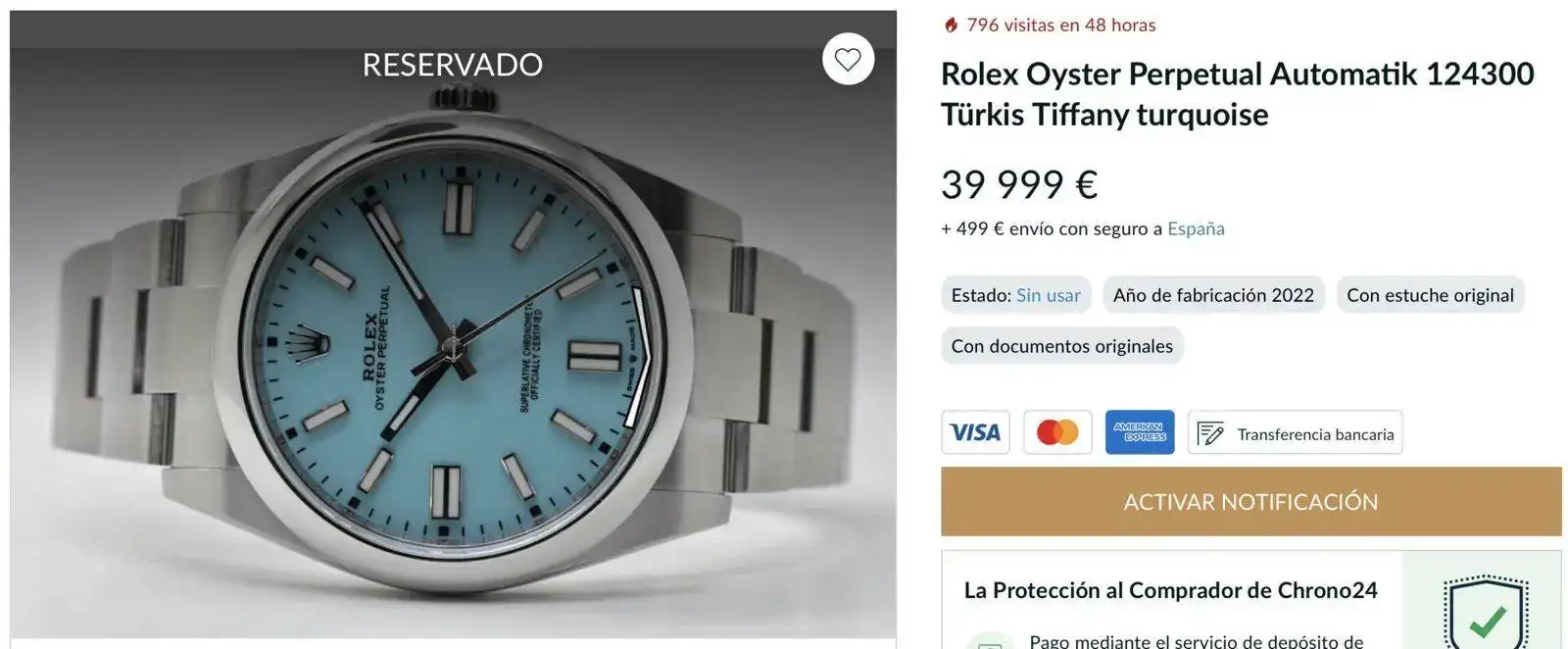Click the Visa payment icon
Screen dimensions: 1568x649
tap(975, 432)
